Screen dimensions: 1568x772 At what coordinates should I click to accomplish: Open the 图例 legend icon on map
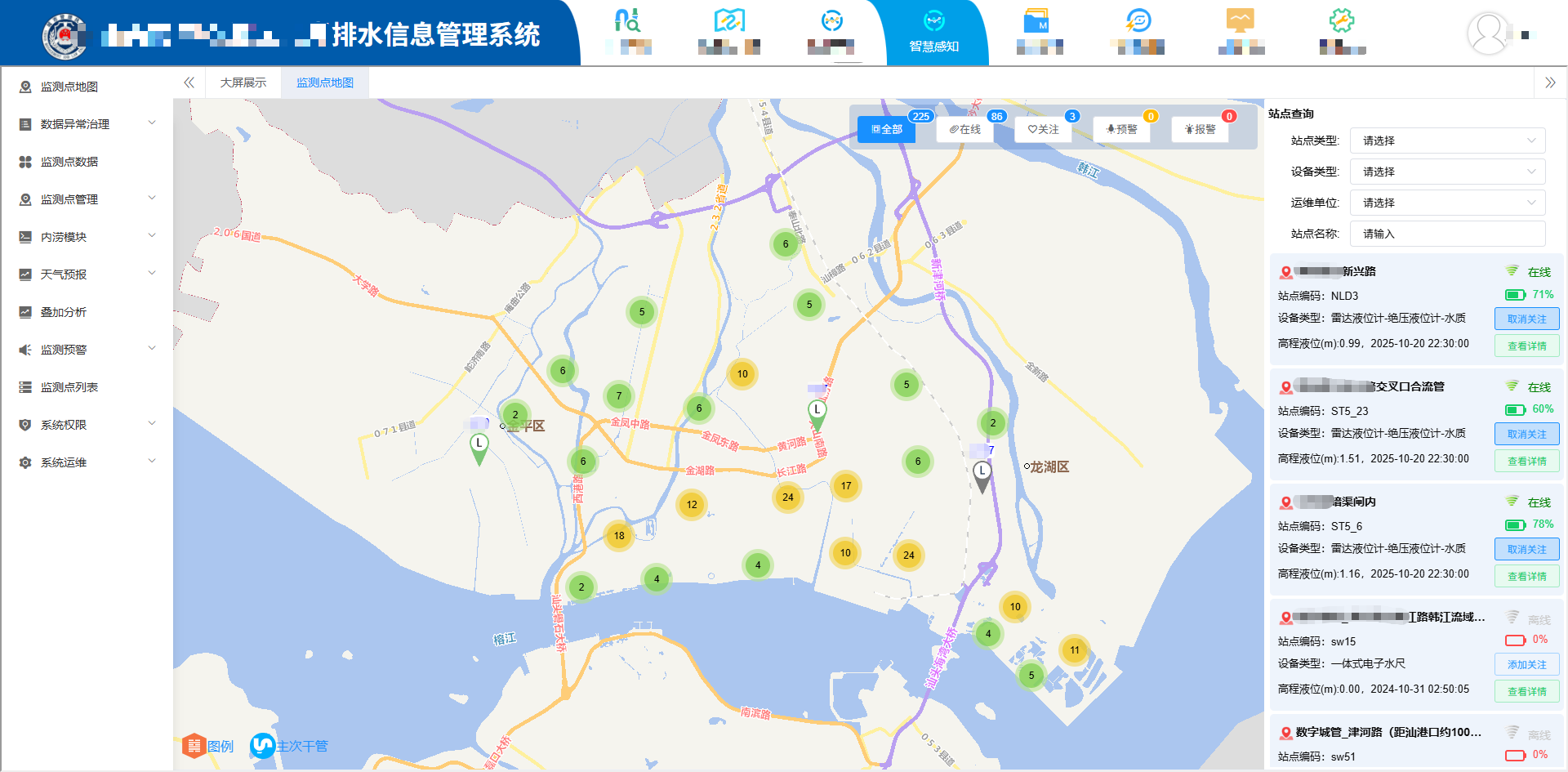[x=194, y=745]
